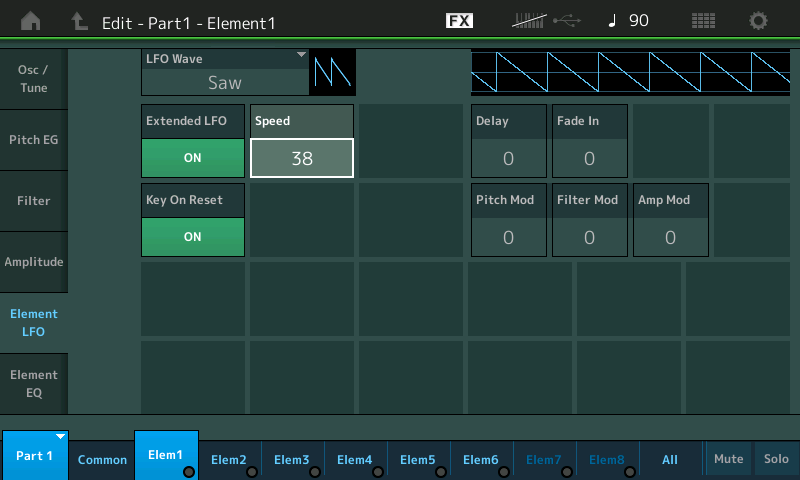Toggle Key On Reset off
800x480 pixels.
tap(192, 236)
